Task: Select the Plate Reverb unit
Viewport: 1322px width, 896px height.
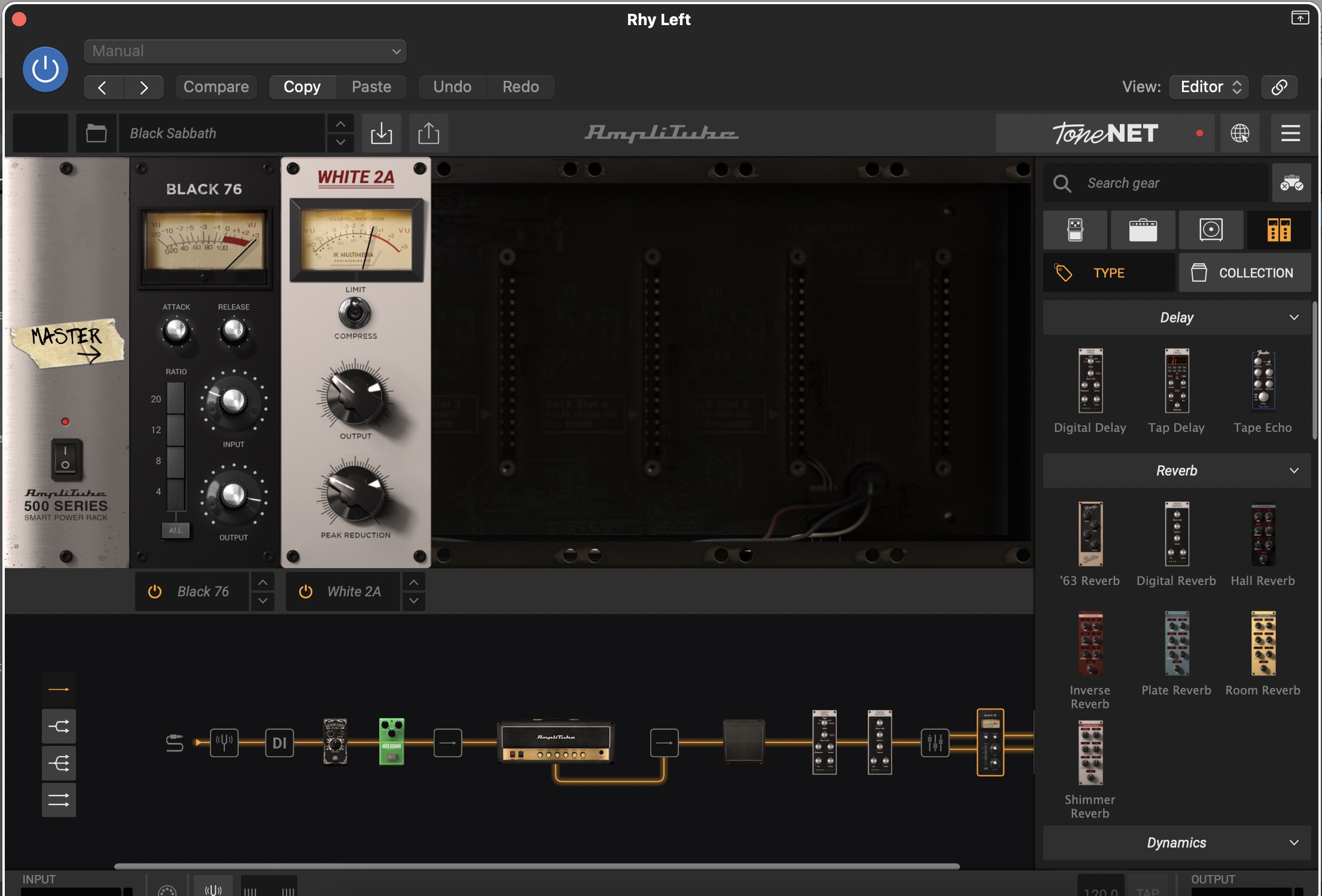Action: coord(1177,654)
